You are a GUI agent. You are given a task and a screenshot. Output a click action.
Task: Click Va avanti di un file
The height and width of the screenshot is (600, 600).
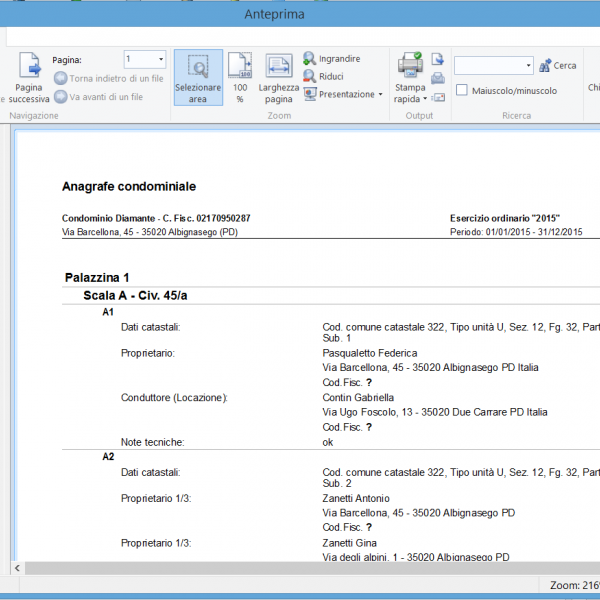point(98,97)
